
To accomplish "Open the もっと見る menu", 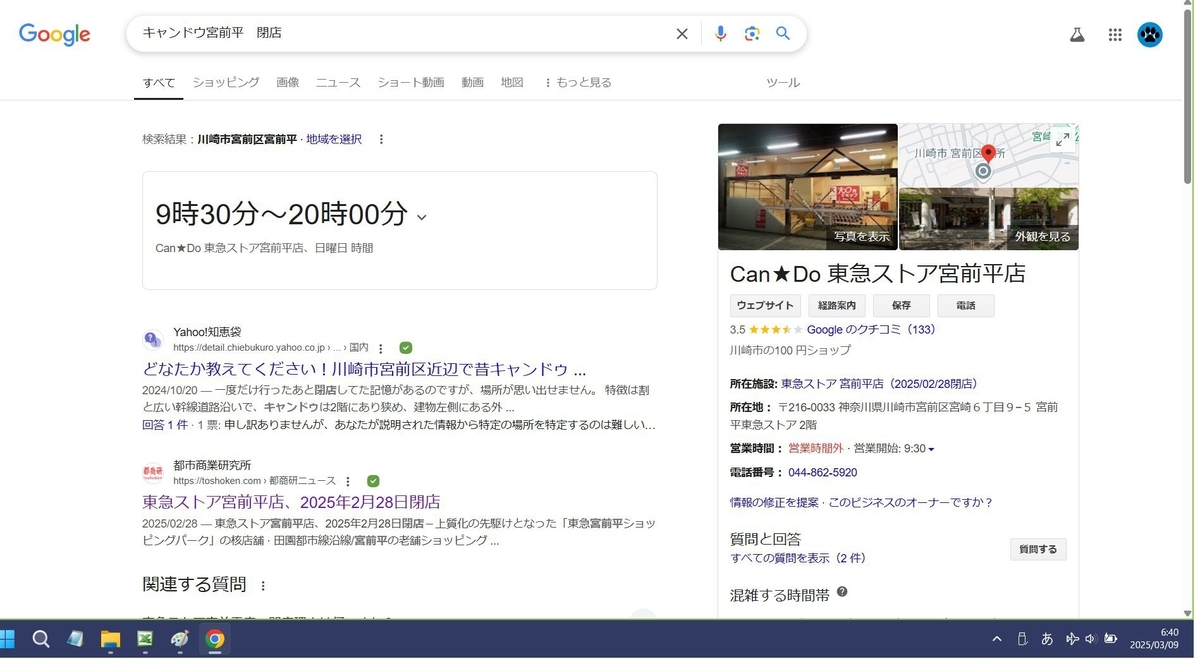I will 577,83.
